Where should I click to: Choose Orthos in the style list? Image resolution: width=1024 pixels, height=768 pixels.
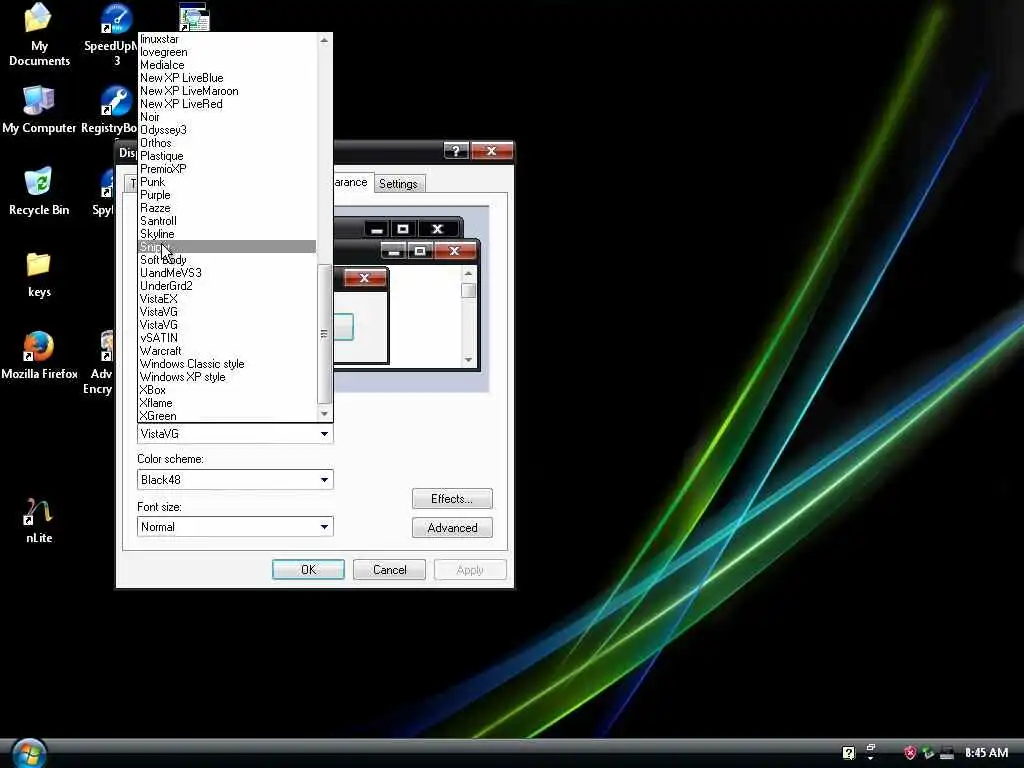pyautogui.click(x=227, y=143)
